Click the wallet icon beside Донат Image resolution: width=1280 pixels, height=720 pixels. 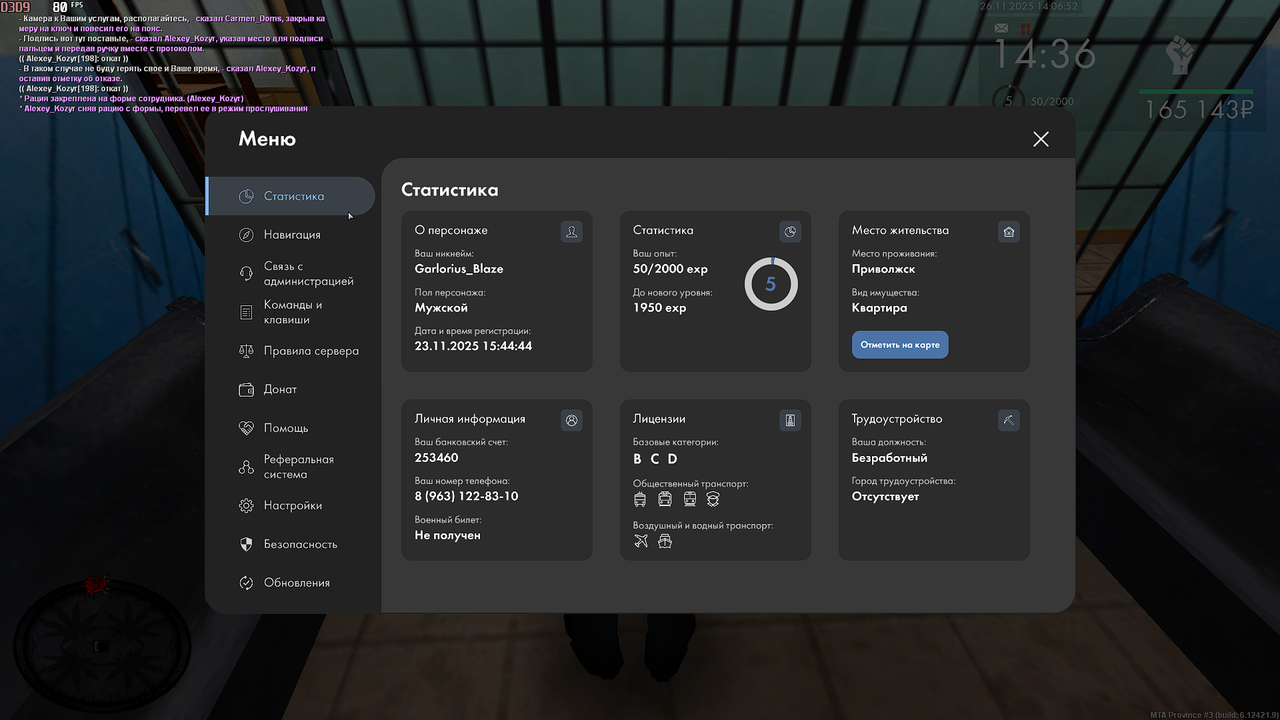246,390
